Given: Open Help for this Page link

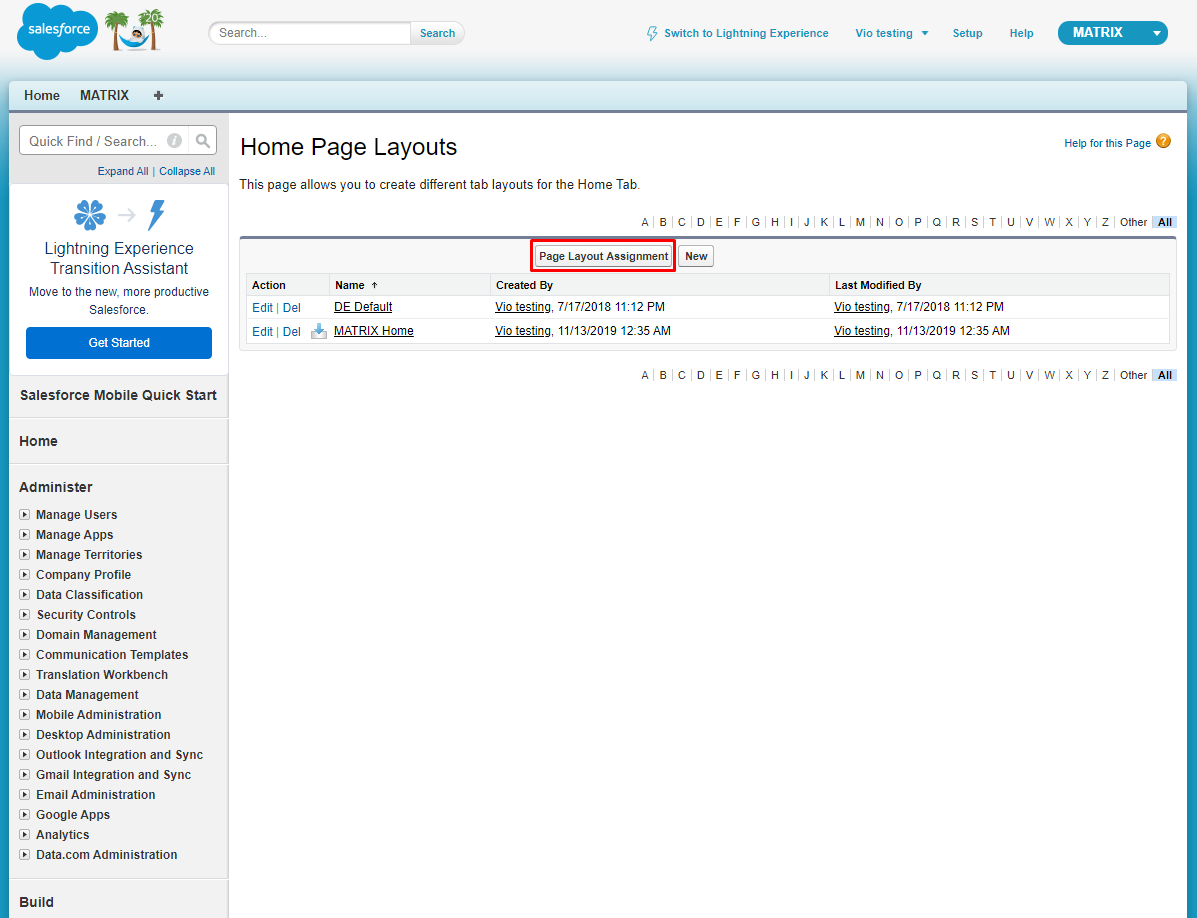Looking at the screenshot, I should (x=1107, y=143).
